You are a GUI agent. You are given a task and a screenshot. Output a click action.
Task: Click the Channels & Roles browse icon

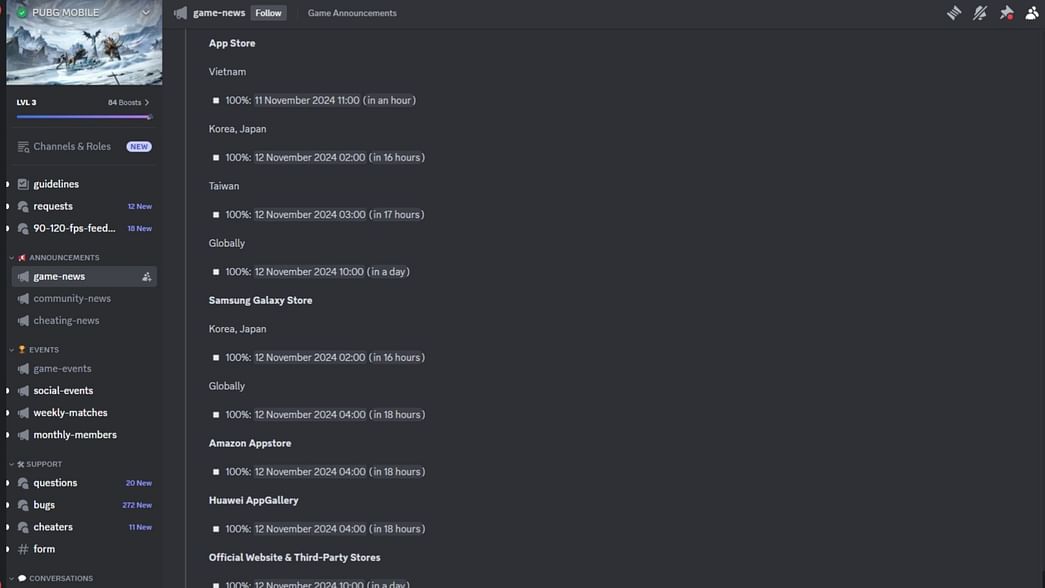coord(23,147)
